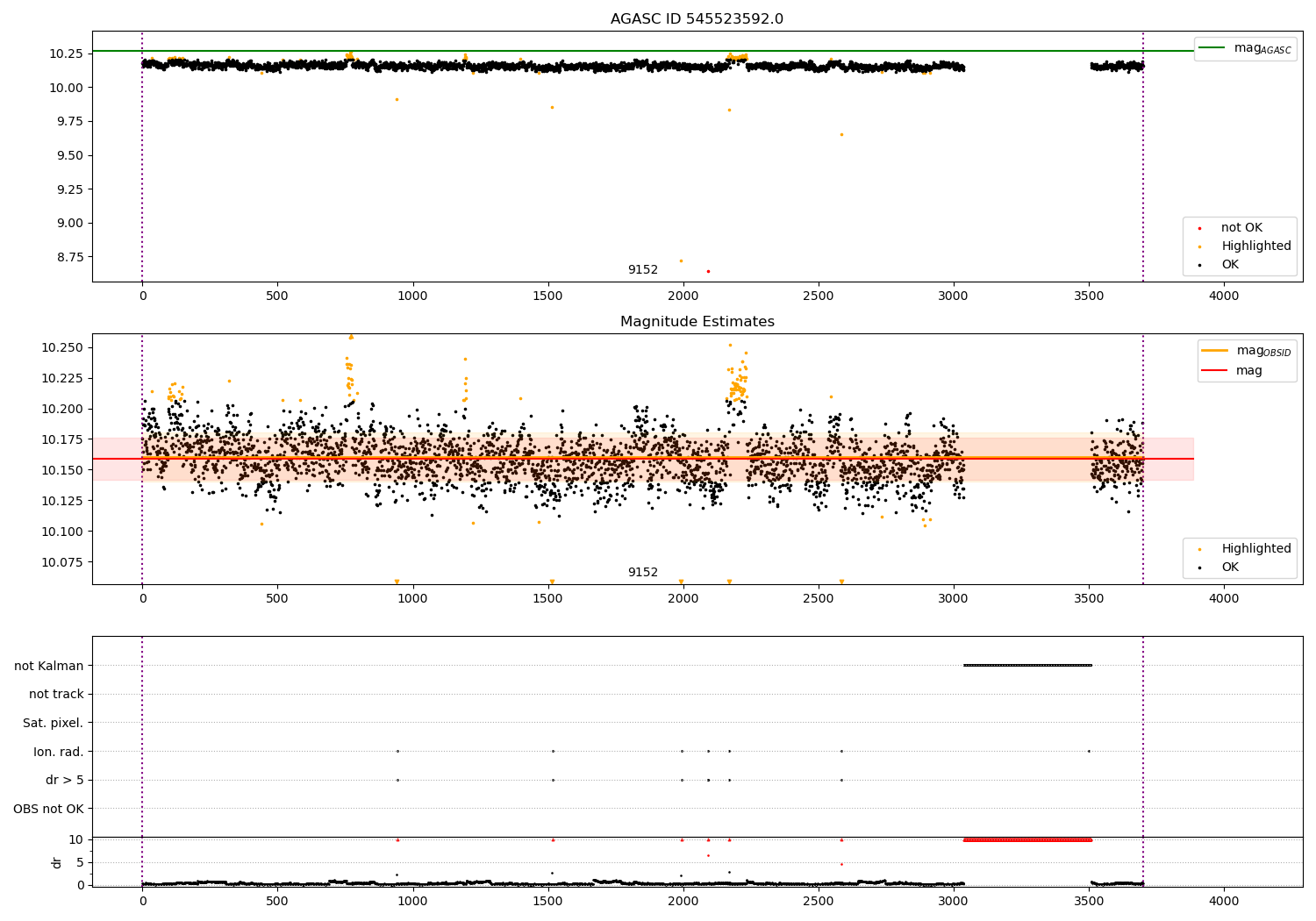
Task: Click the 10.100 tick in Magnitude Estimates panel
Action: coord(62,532)
